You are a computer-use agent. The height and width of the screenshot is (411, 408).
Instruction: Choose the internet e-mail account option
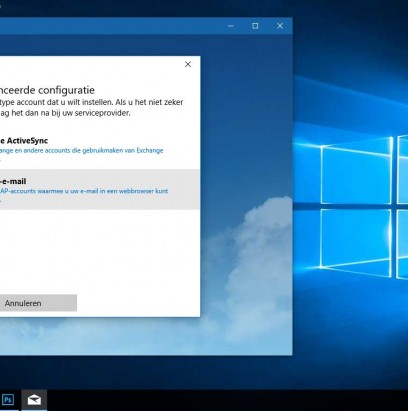coord(100,189)
